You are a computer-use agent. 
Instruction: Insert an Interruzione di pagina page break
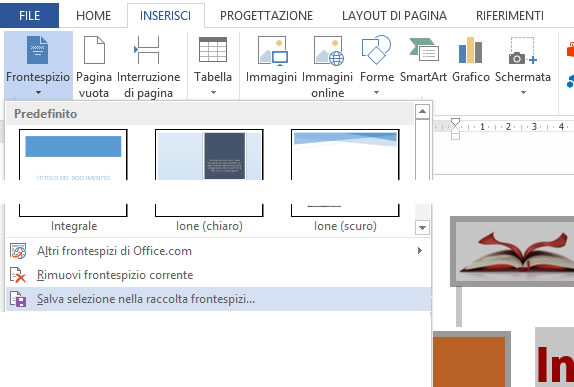click(x=148, y=66)
